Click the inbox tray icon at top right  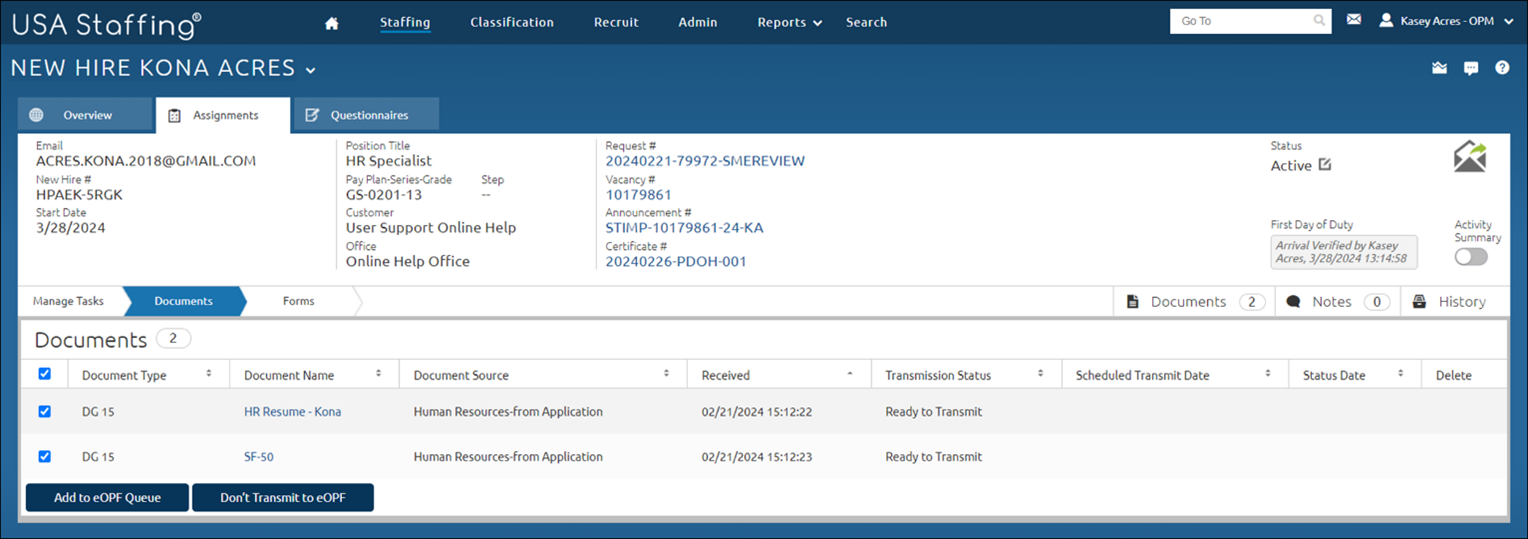(1440, 68)
